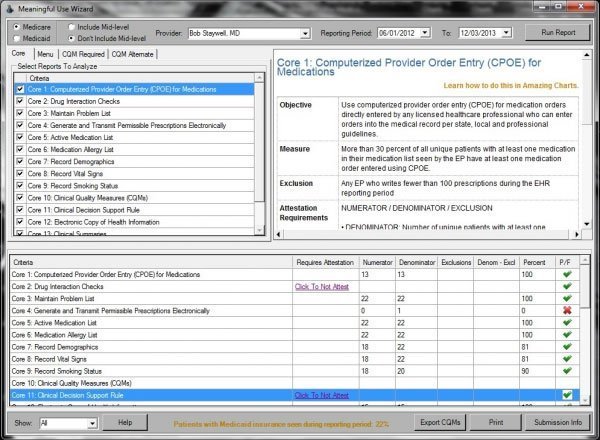Click Export CQMs button

click(x=442, y=423)
